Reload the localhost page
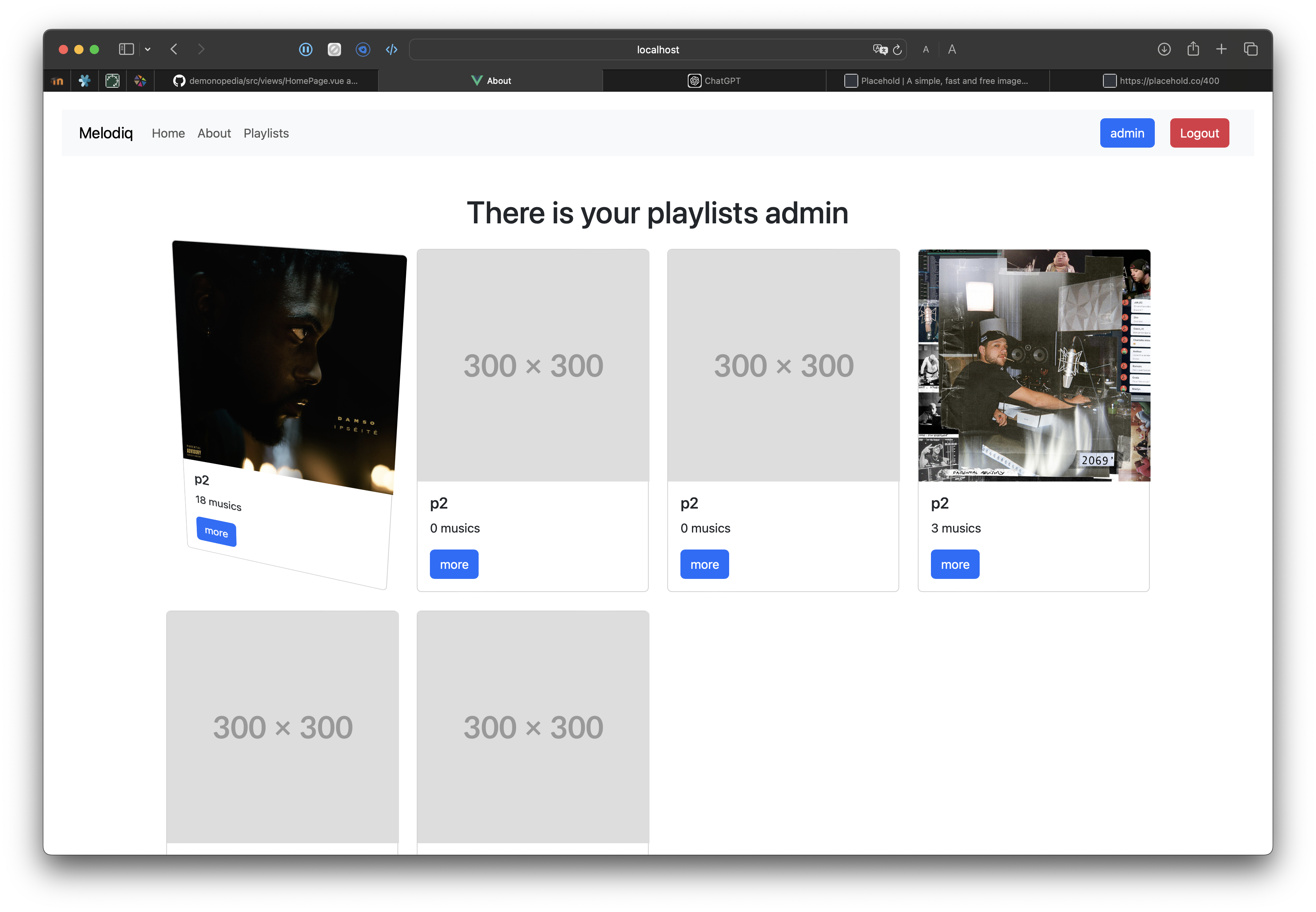This screenshot has height=912, width=1316. click(898, 50)
